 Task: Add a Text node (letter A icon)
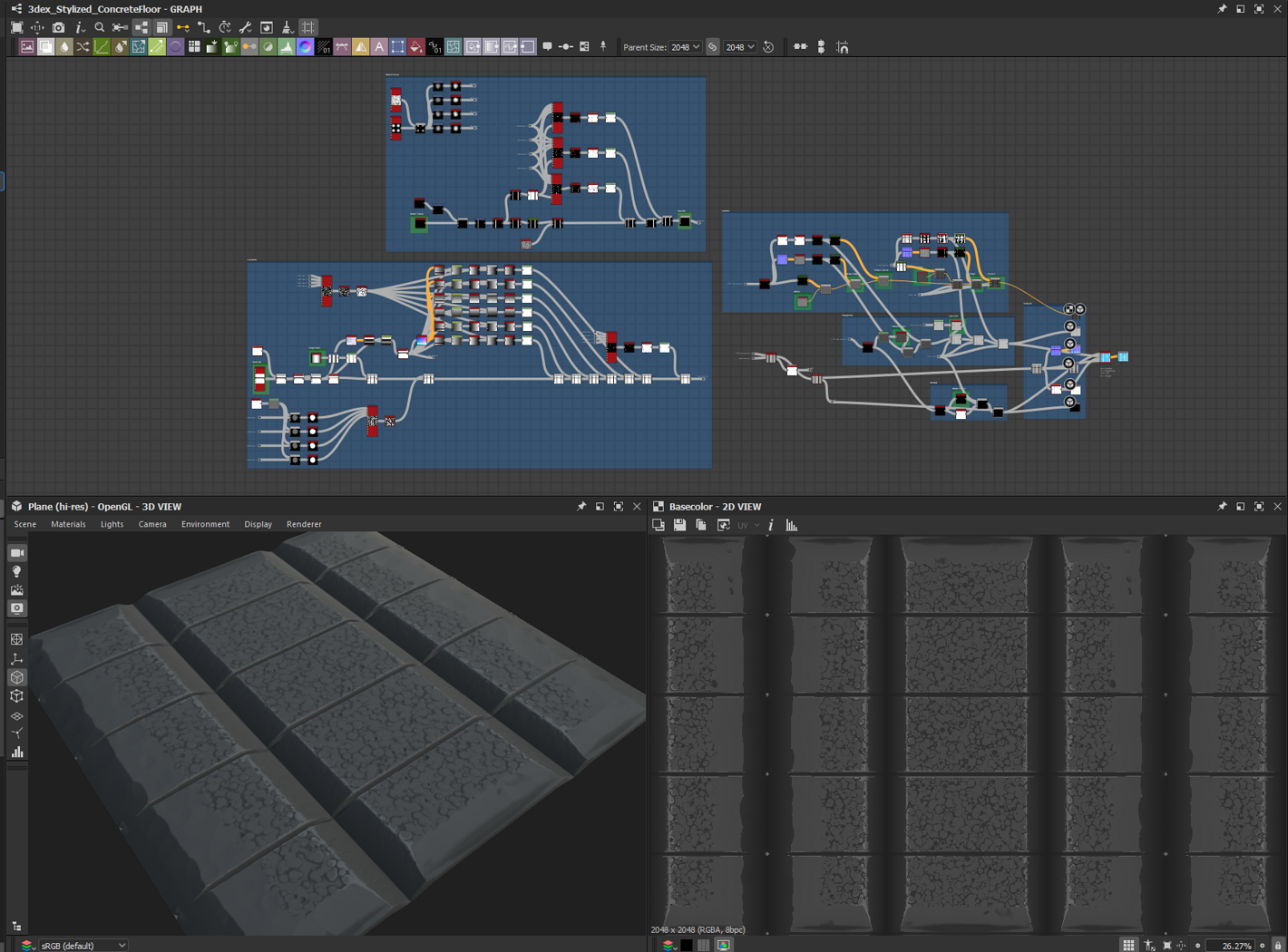coord(379,47)
